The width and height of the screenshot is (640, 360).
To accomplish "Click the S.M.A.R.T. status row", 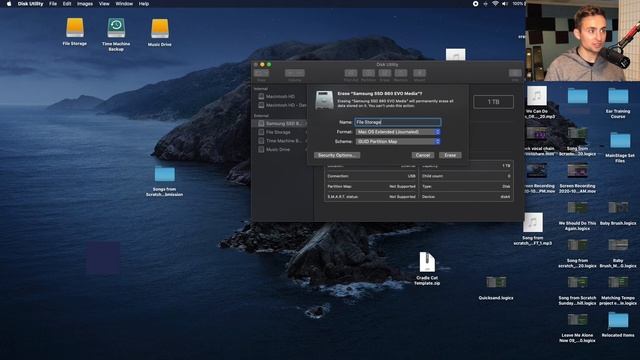I will pos(371,197).
